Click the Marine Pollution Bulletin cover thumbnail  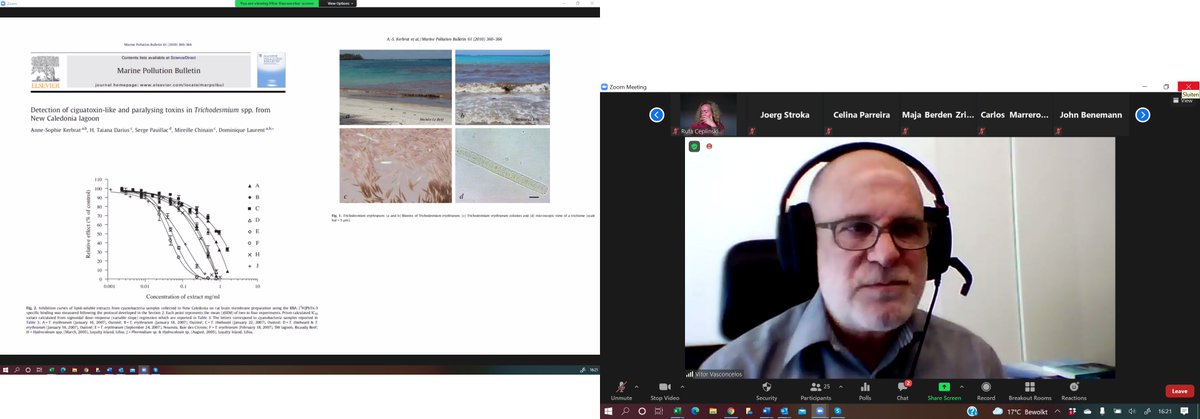coord(272,72)
